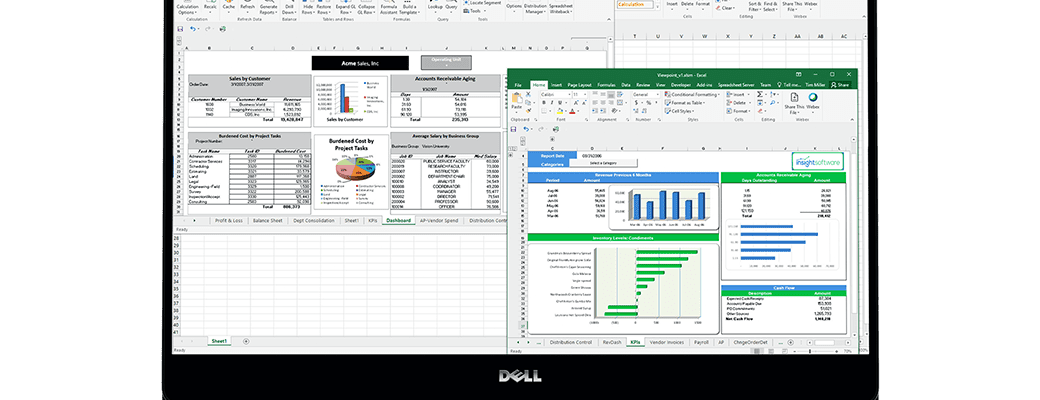This screenshot has height=400, width=1040.
Task: Click the Tim Miller account name
Action: (815, 85)
